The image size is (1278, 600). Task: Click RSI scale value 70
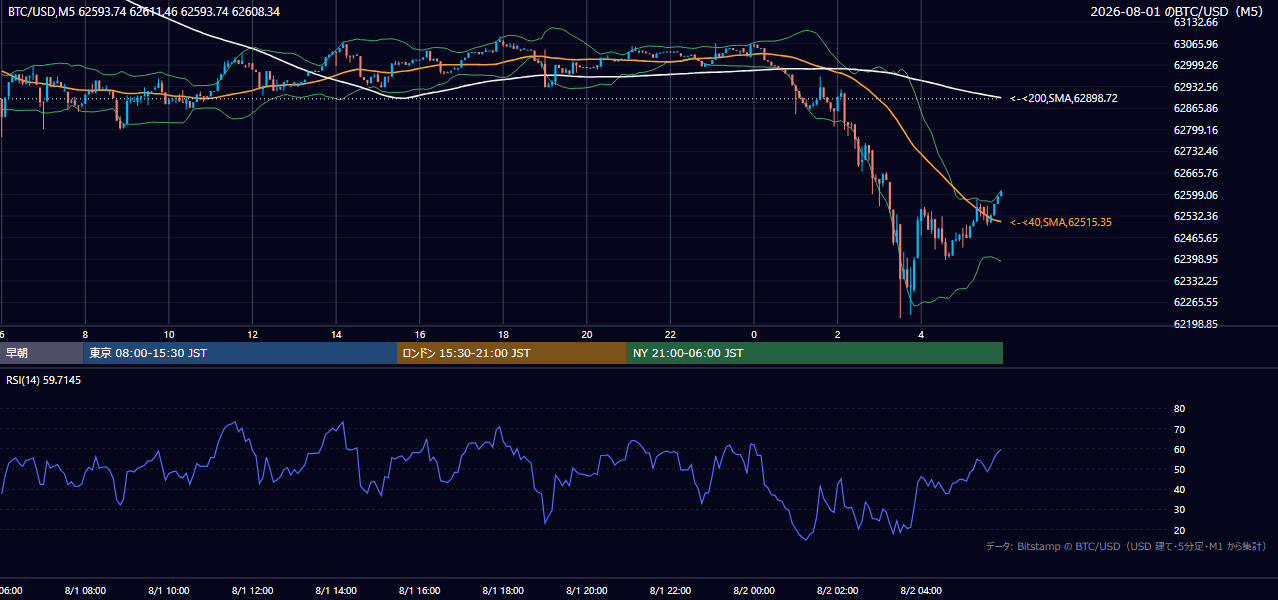pyautogui.click(x=1179, y=429)
